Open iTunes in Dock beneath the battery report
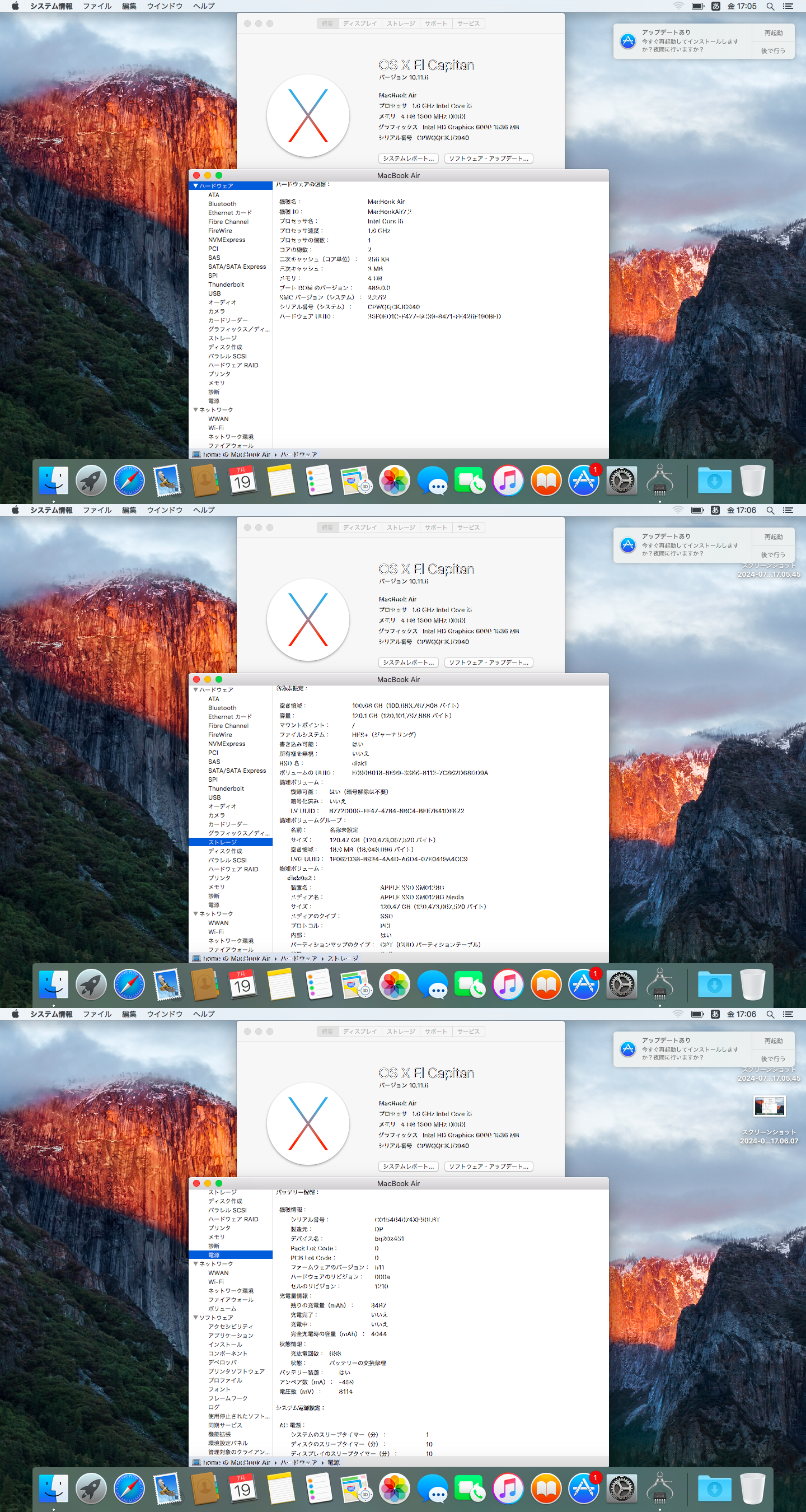Image resolution: width=806 pixels, height=1512 pixels. (x=508, y=1488)
